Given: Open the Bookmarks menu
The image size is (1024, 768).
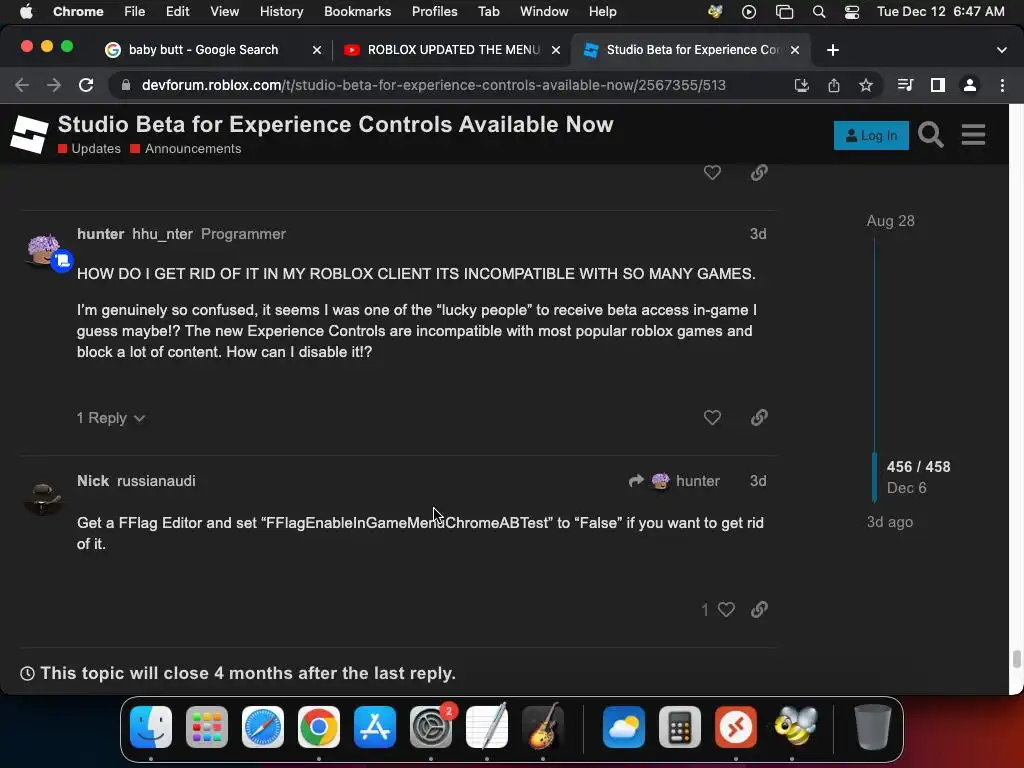Looking at the screenshot, I should pos(357,12).
